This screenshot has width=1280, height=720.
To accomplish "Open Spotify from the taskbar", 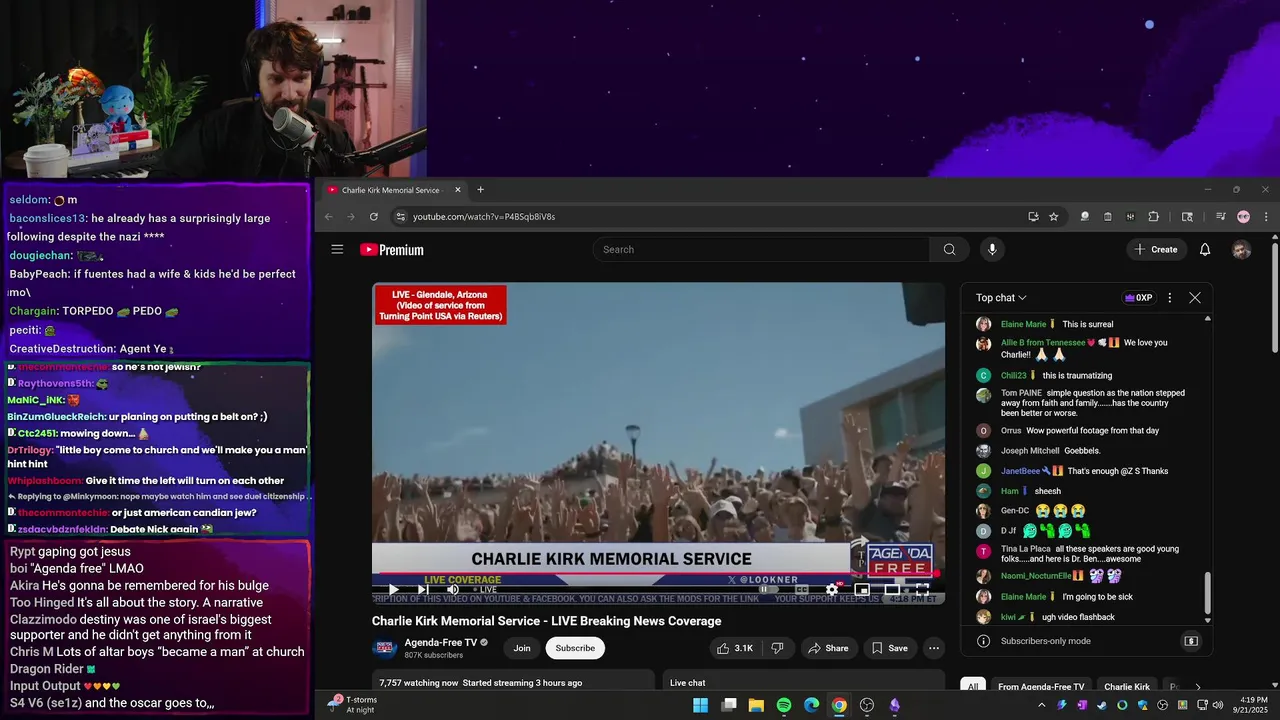I will [784, 705].
